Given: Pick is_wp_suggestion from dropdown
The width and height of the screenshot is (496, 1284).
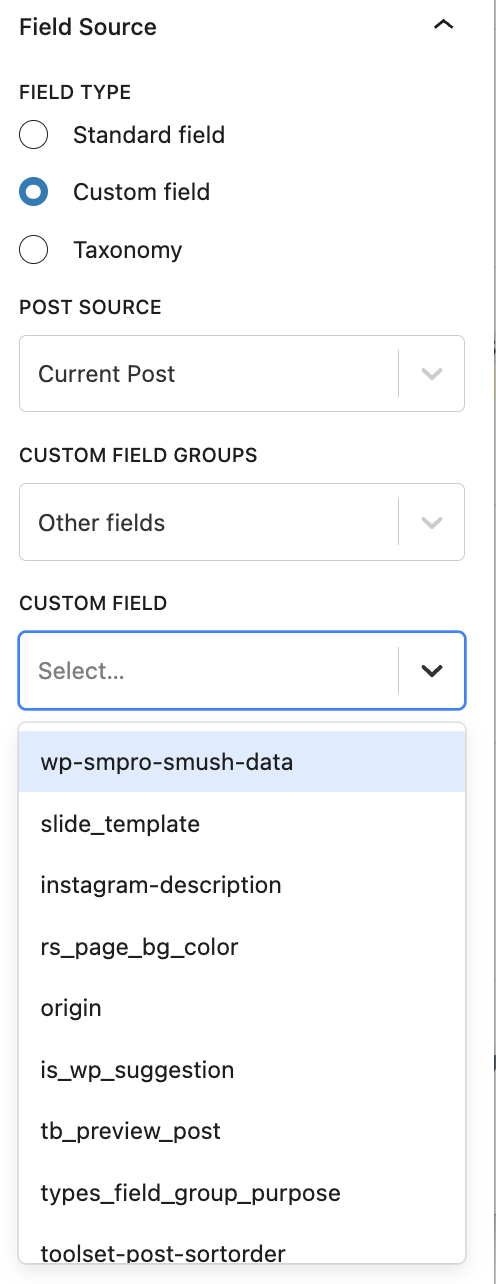Looking at the screenshot, I should point(242,1070).
